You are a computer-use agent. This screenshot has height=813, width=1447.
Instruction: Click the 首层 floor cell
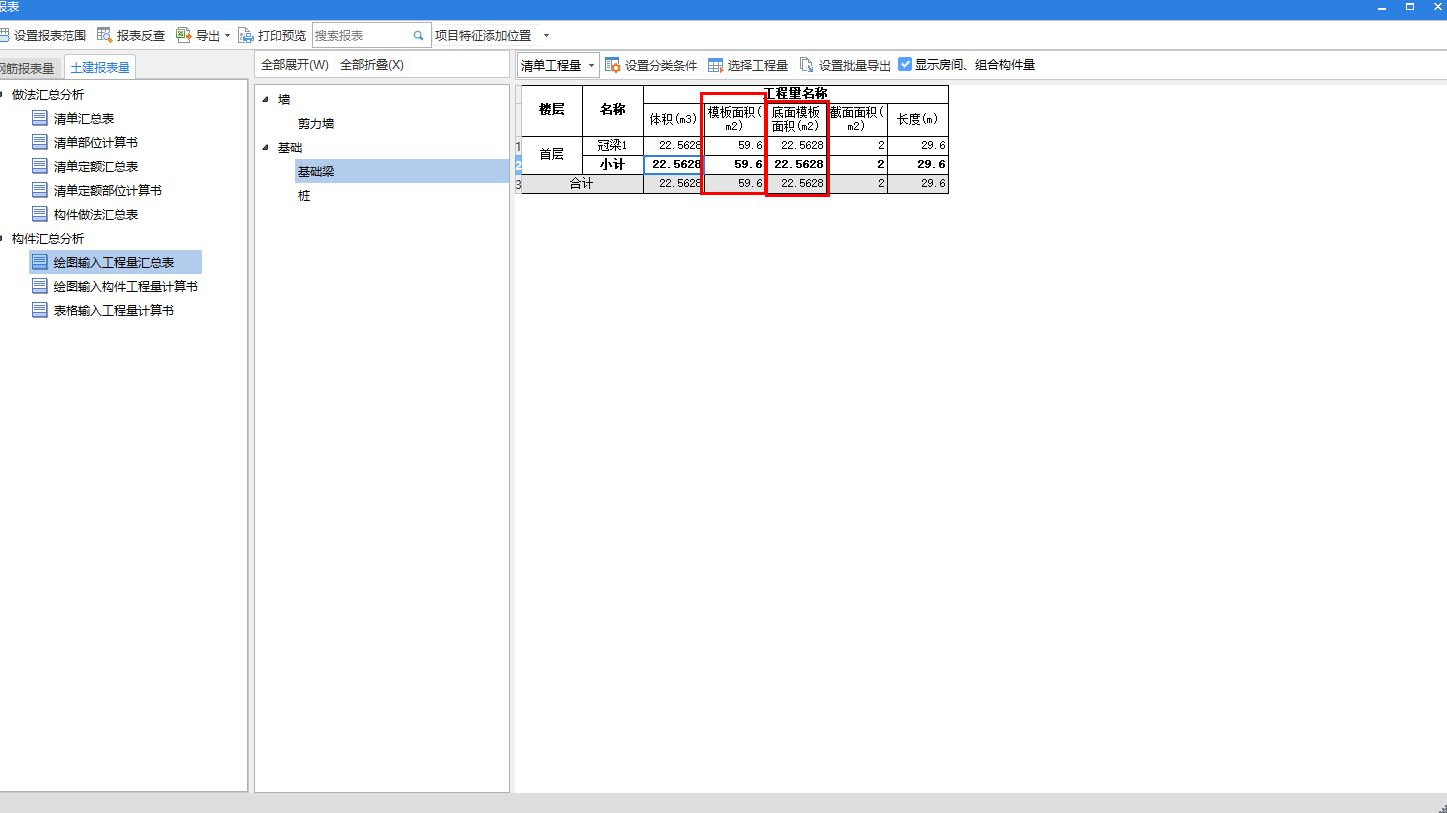pos(552,155)
